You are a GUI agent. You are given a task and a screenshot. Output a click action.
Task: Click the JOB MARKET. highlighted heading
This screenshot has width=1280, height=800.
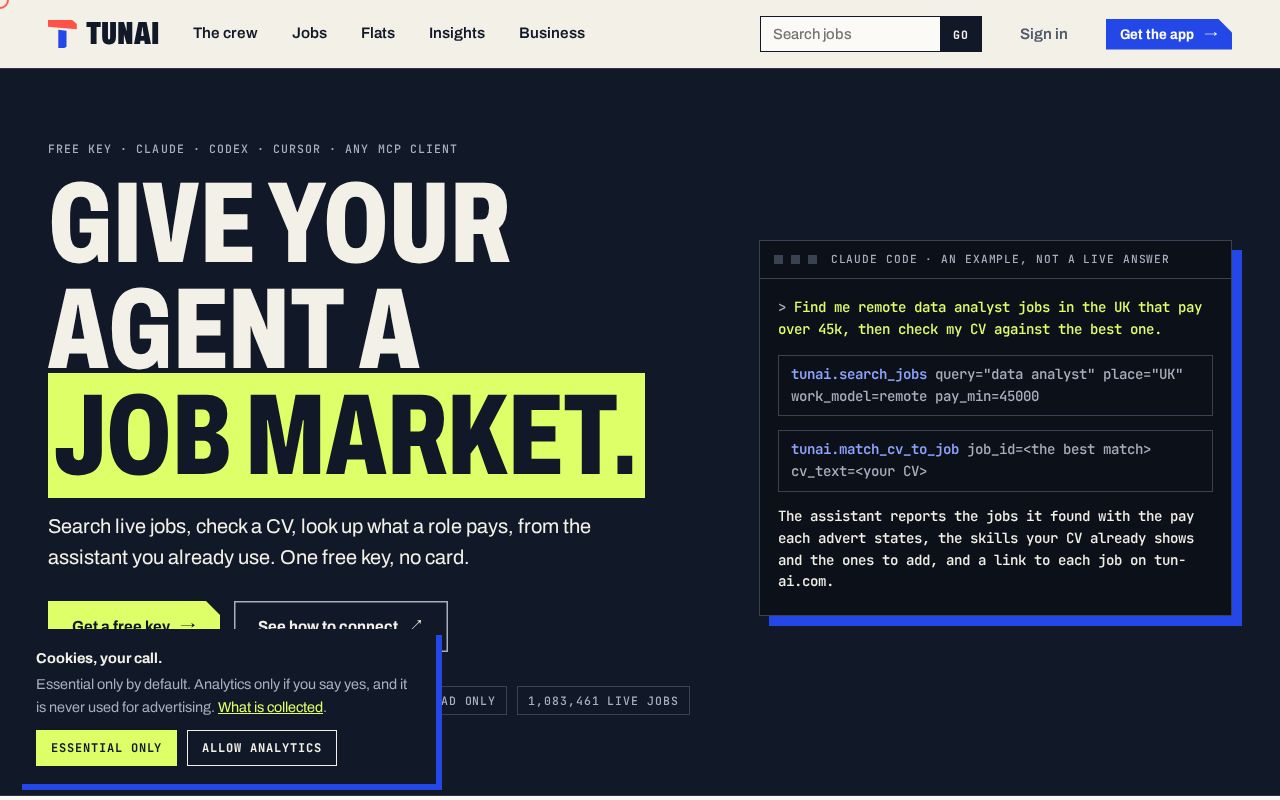[x=346, y=435]
